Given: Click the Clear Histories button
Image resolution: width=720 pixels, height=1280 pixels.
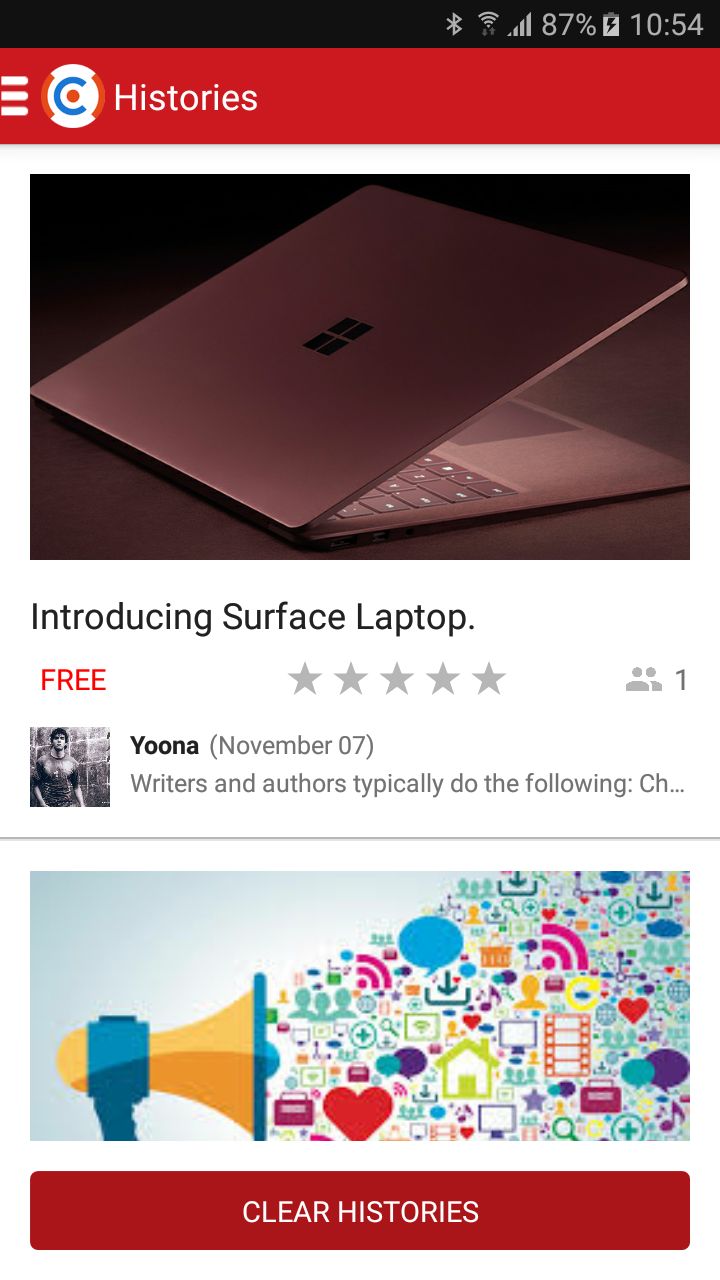Looking at the screenshot, I should (360, 1211).
